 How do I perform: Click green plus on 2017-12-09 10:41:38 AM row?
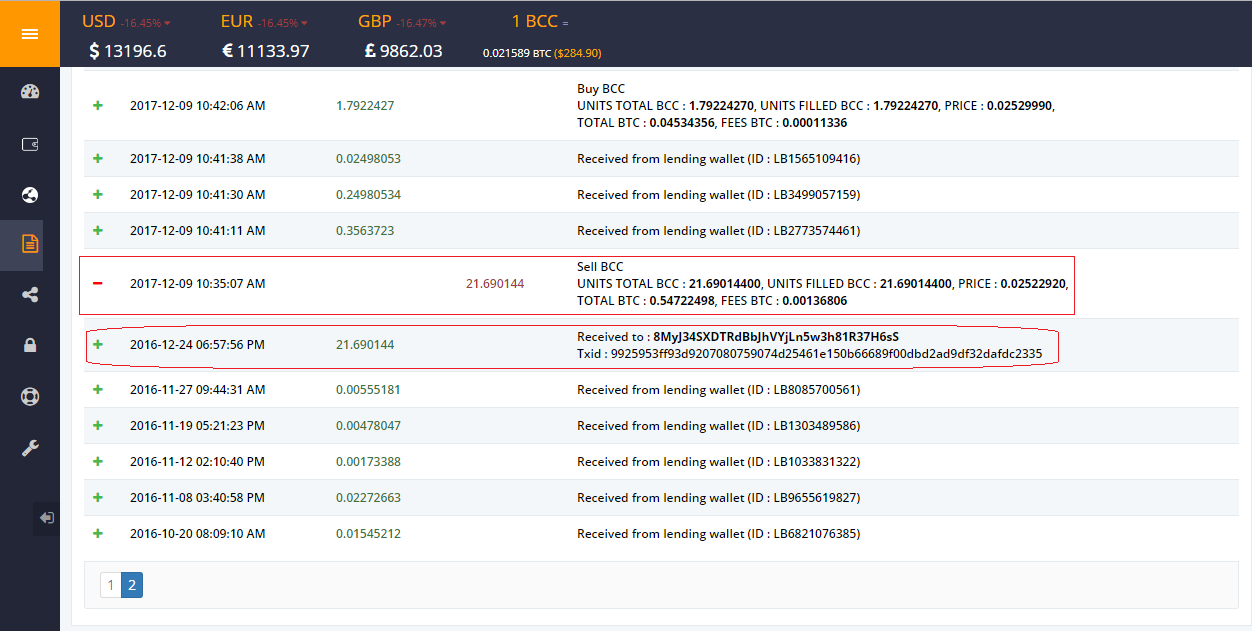pyautogui.click(x=98, y=158)
